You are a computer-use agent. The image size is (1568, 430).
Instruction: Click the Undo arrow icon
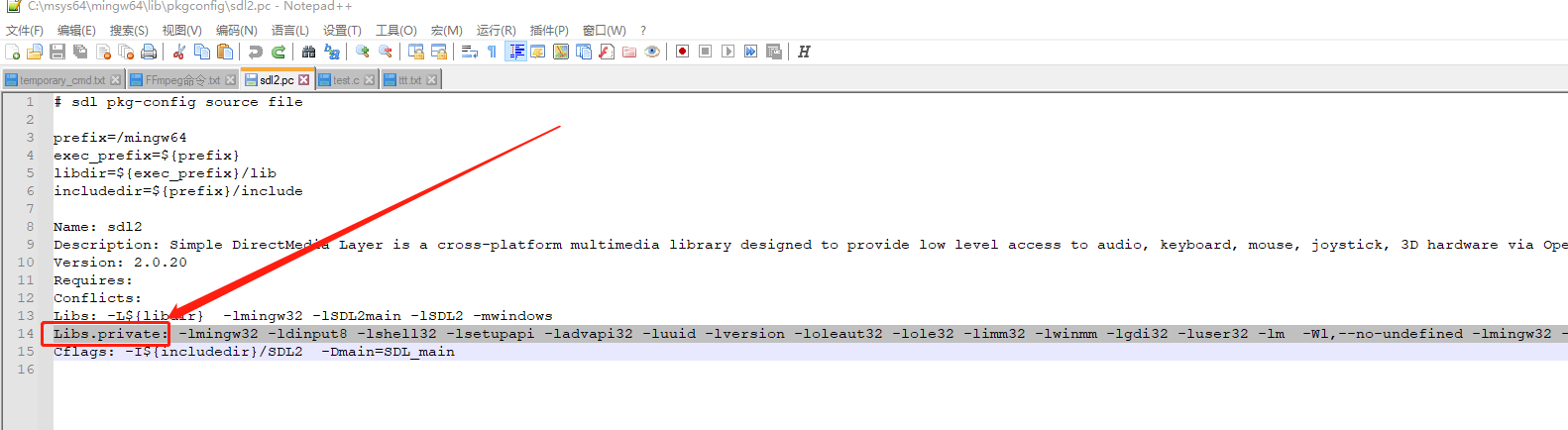256,52
